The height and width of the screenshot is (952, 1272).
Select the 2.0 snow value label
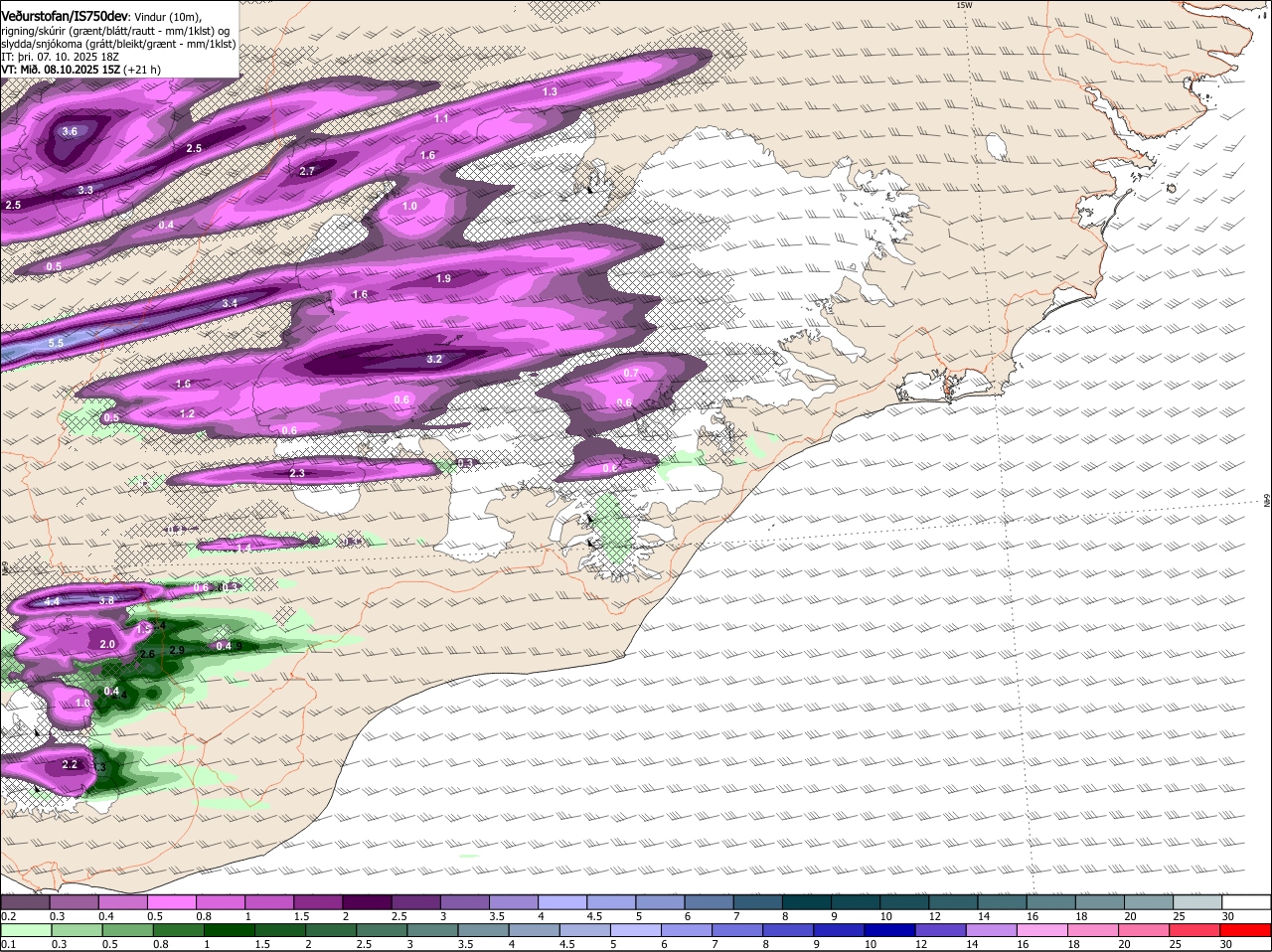(x=108, y=644)
